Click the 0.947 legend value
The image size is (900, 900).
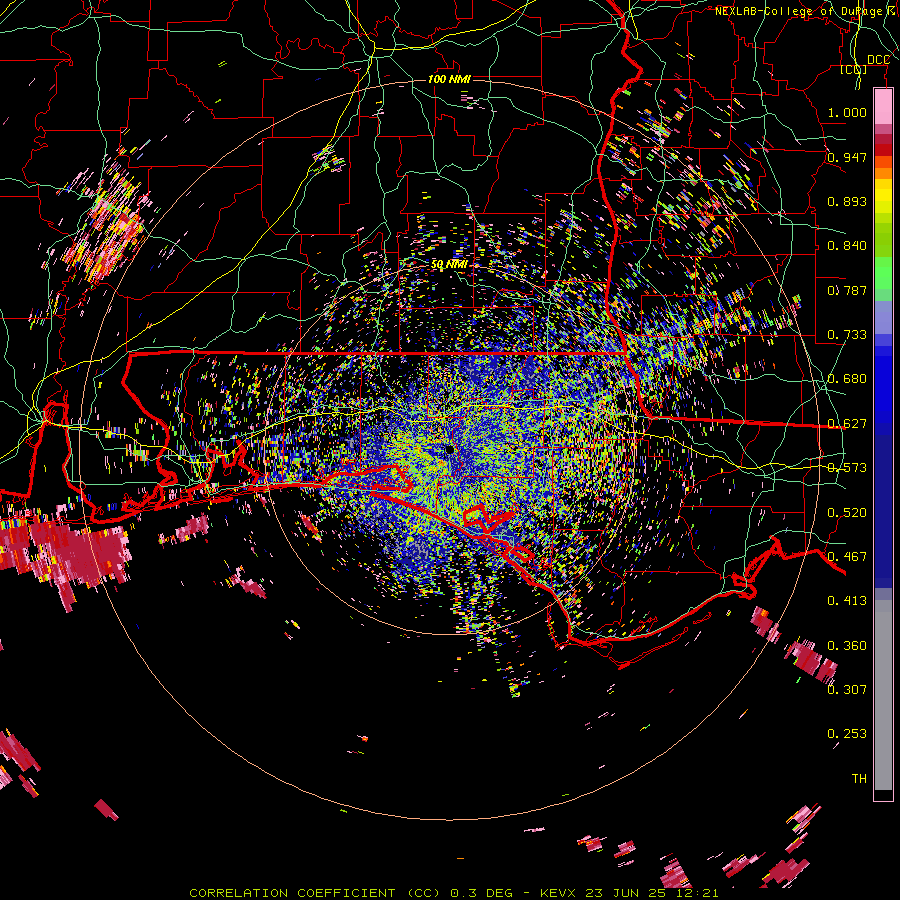click(847, 157)
